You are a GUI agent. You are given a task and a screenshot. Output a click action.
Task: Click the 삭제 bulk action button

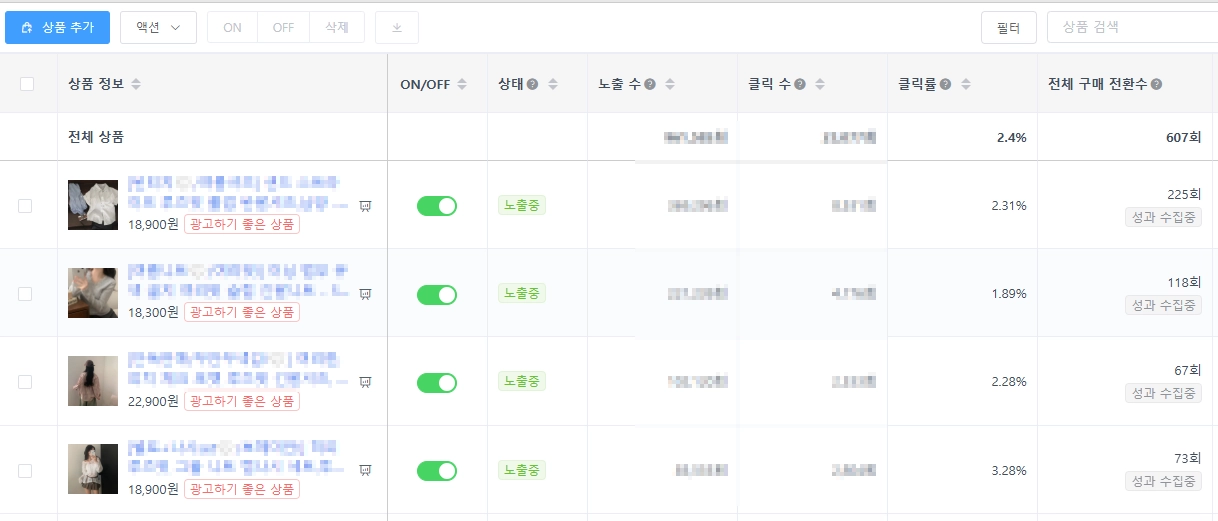[337, 28]
